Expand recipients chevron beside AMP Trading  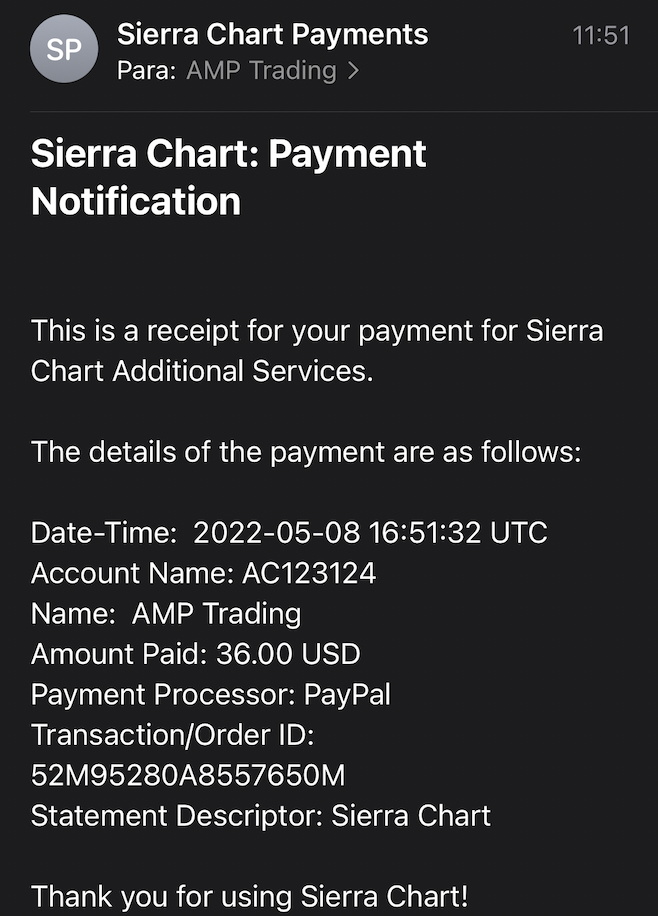tap(352, 71)
